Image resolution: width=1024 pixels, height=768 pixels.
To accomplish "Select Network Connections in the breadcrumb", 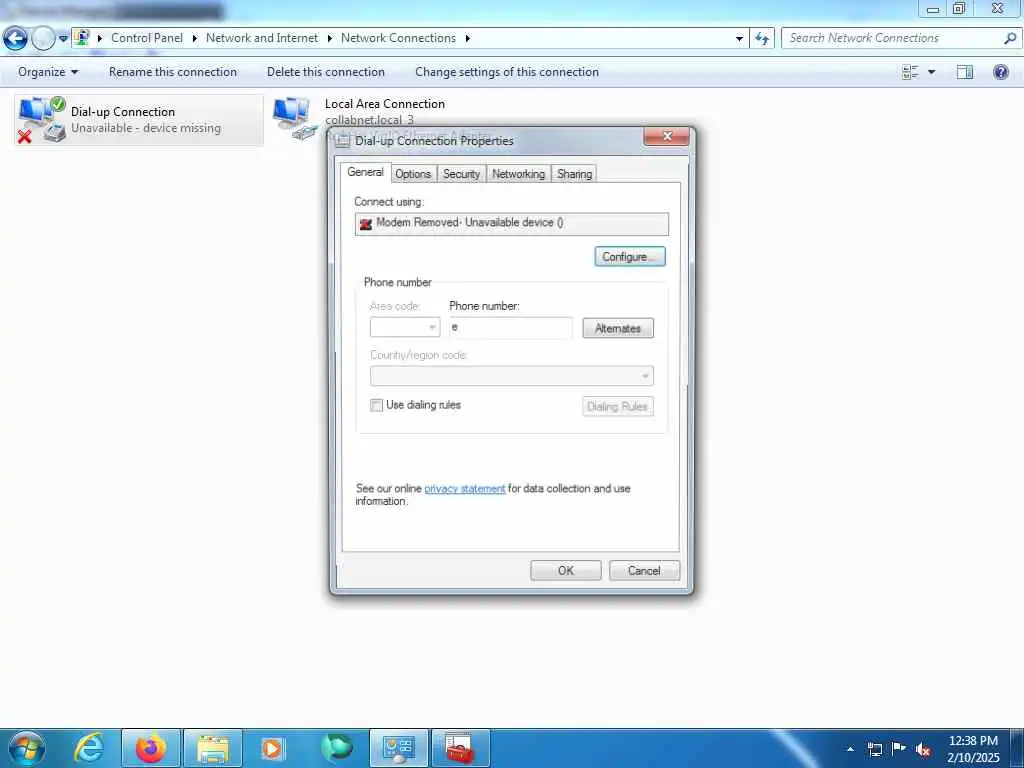I will click(x=398, y=38).
